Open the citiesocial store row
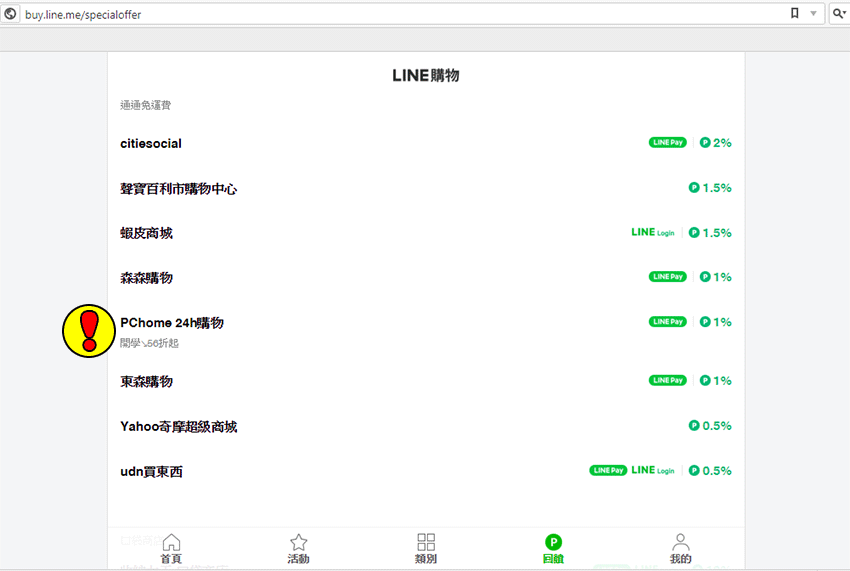 tap(426, 143)
